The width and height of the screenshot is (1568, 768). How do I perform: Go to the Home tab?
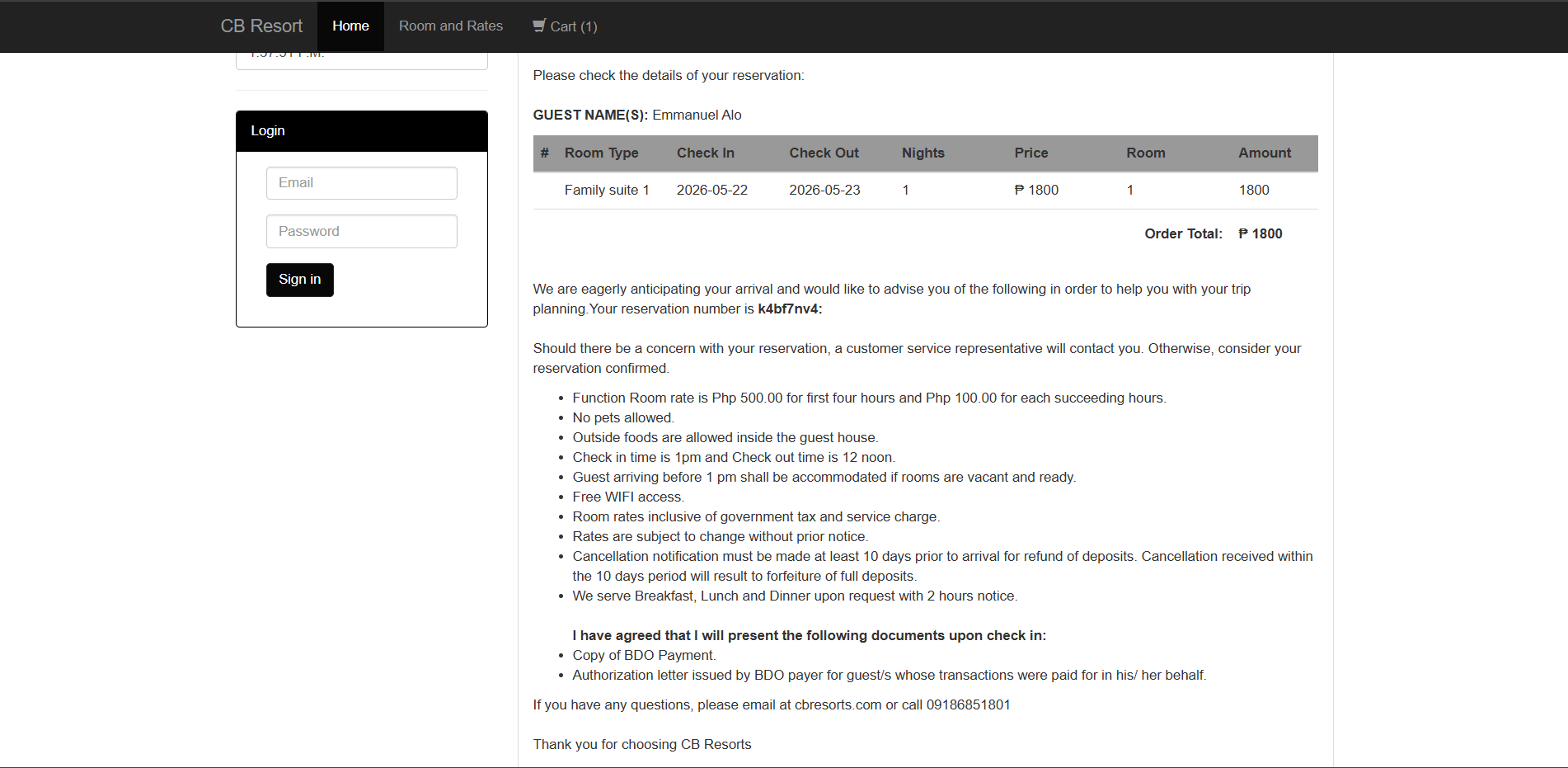point(350,26)
